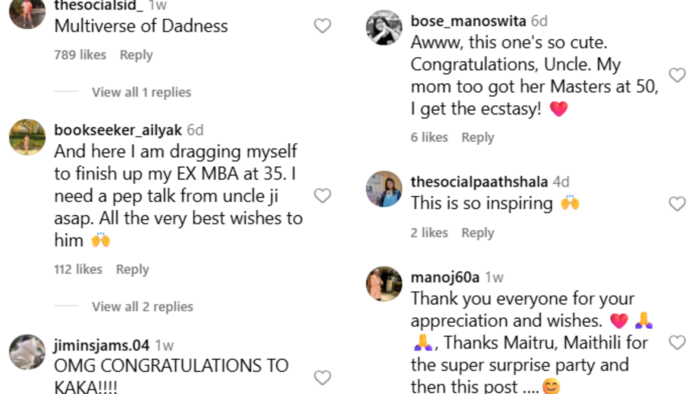Reply to bose_manoswita's comment
This screenshot has height=394, width=700.
point(478,137)
